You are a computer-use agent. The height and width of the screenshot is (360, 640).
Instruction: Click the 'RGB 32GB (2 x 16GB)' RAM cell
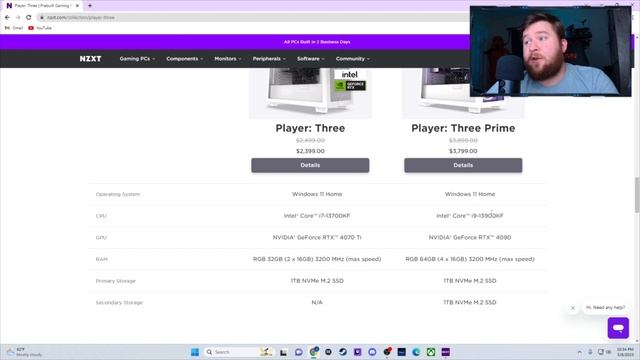[x=317, y=259]
